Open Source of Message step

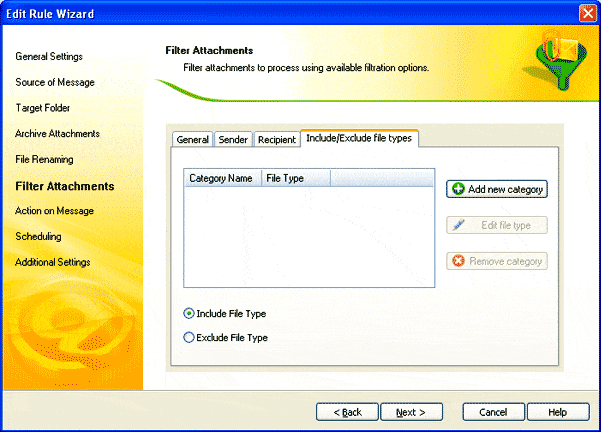[57, 82]
